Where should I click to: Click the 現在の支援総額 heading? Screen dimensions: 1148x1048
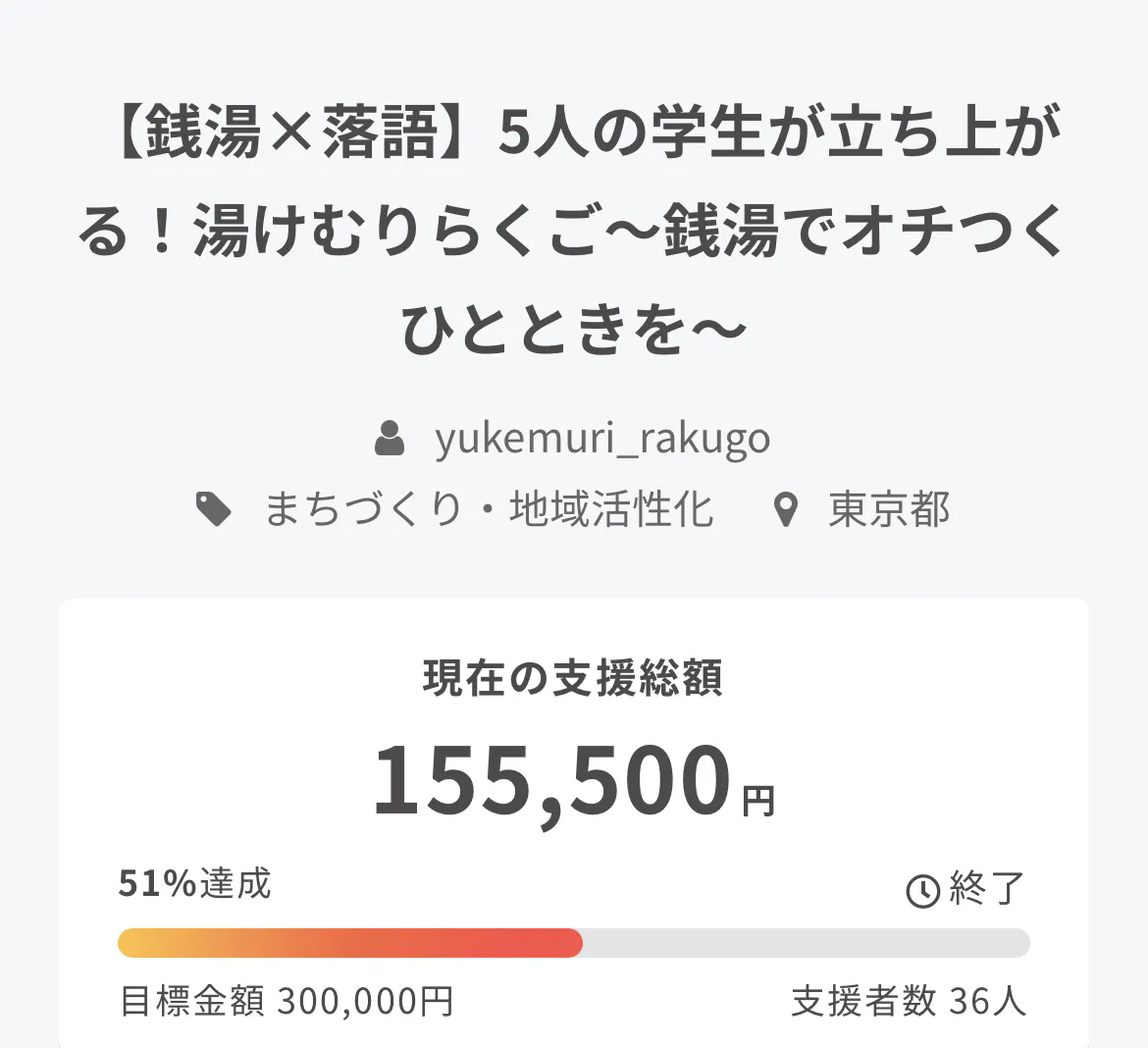click(x=574, y=678)
